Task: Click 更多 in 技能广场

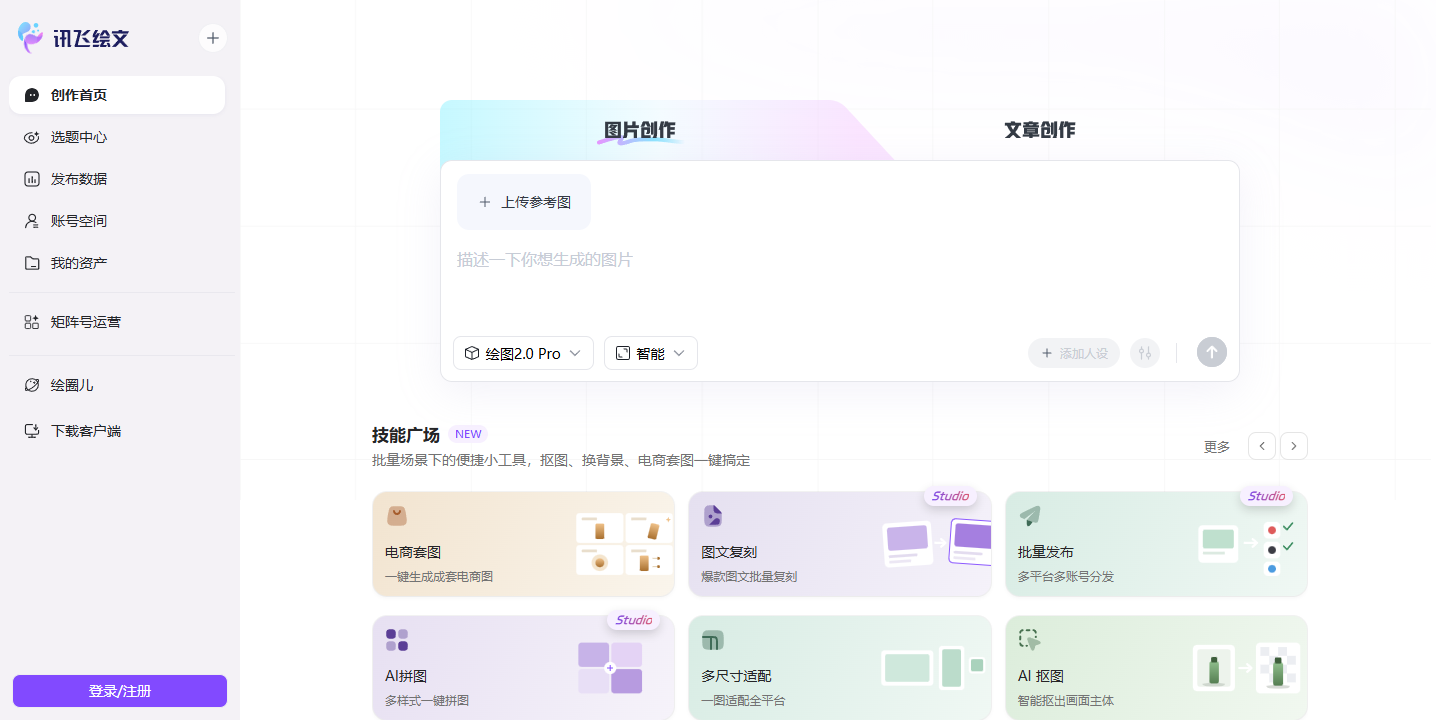Action: pos(1217,447)
